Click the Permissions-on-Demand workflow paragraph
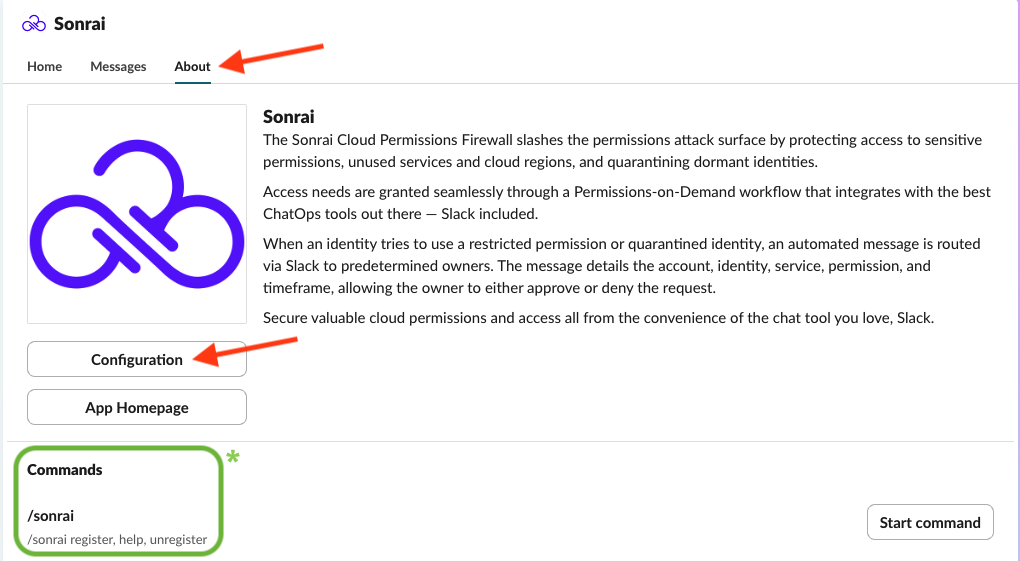The image size is (1020, 561). pyautogui.click(x=626, y=203)
